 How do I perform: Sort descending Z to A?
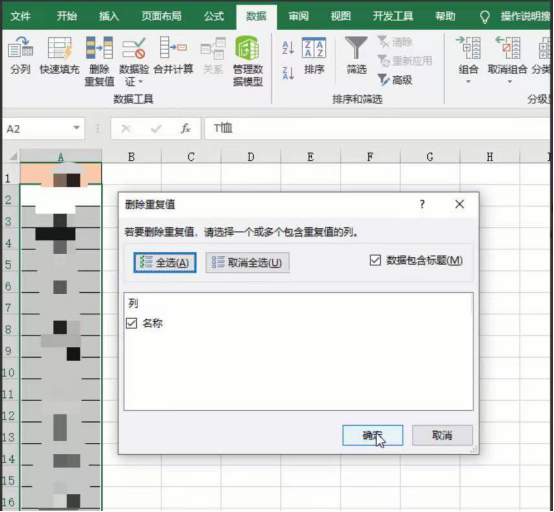(x=288, y=73)
